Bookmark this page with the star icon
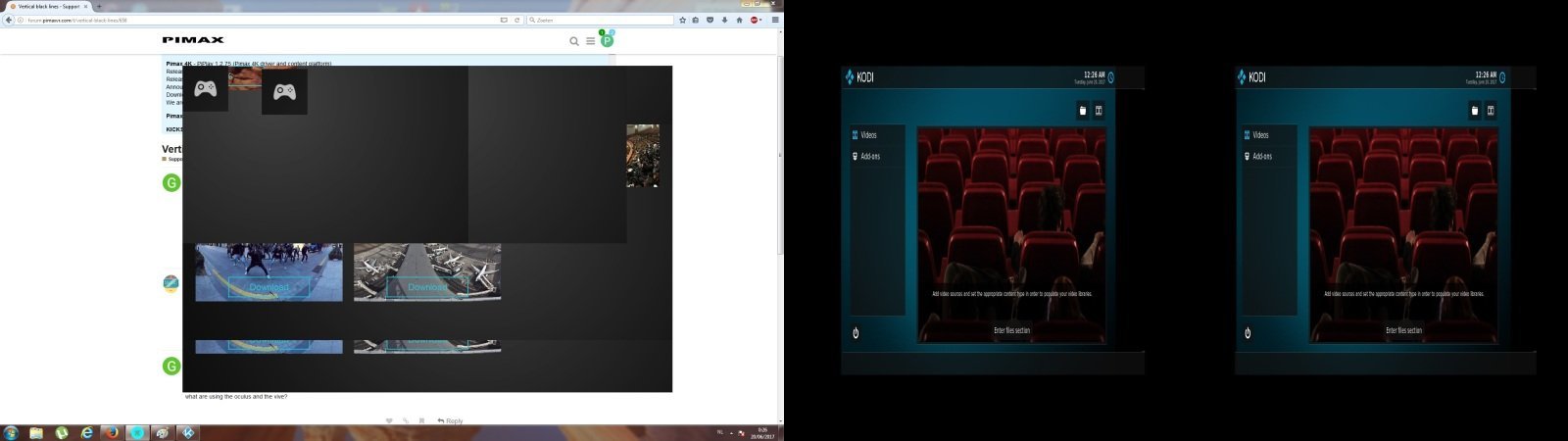The image size is (1568, 441). click(682, 20)
